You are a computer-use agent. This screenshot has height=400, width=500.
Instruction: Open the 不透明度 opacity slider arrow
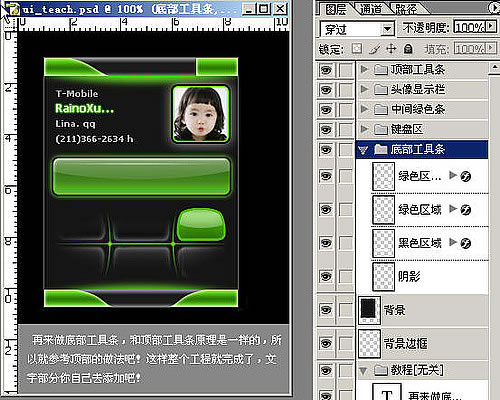(x=491, y=27)
